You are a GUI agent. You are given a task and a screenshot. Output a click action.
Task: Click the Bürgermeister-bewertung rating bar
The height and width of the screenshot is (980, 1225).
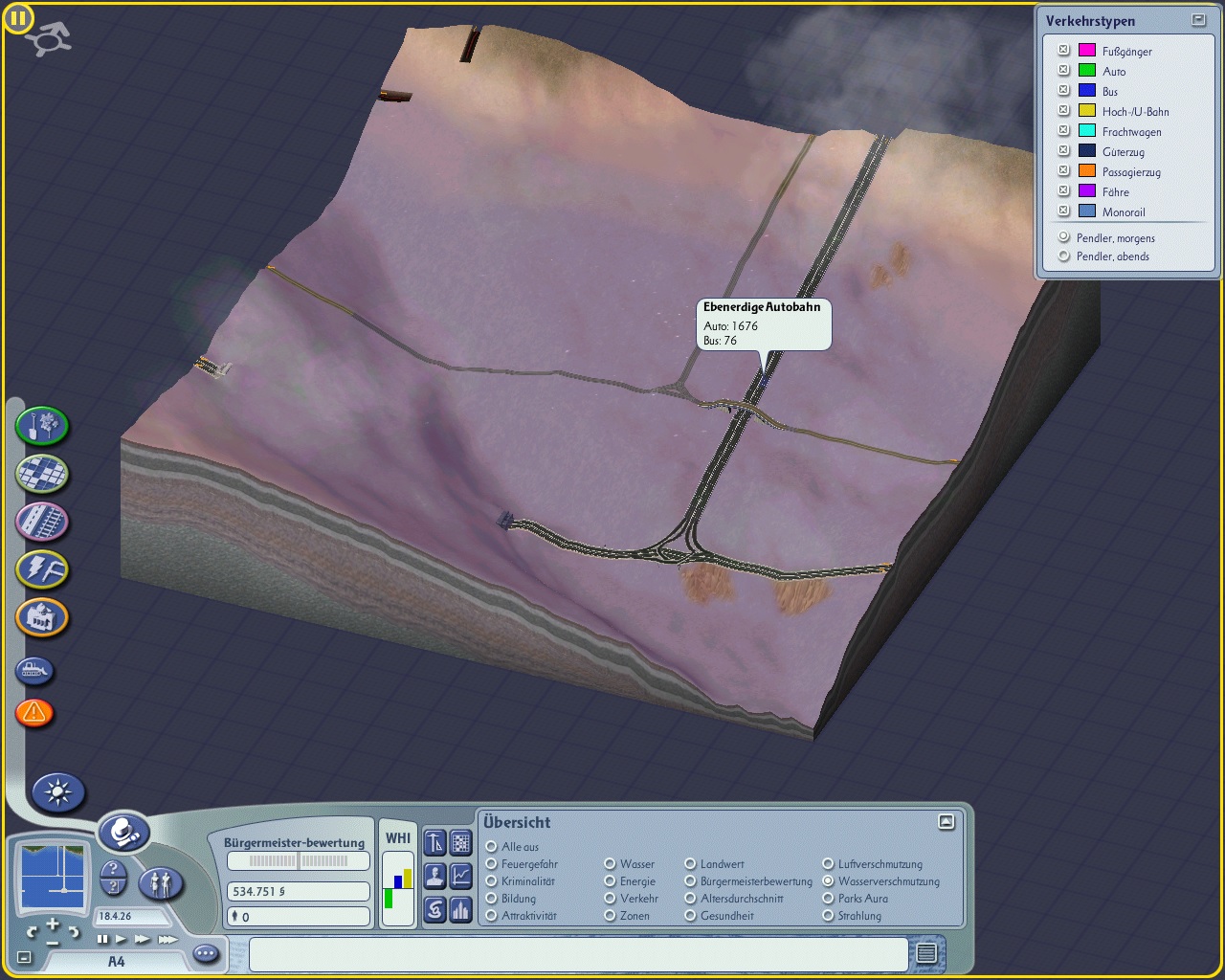click(x=299, y=861)
